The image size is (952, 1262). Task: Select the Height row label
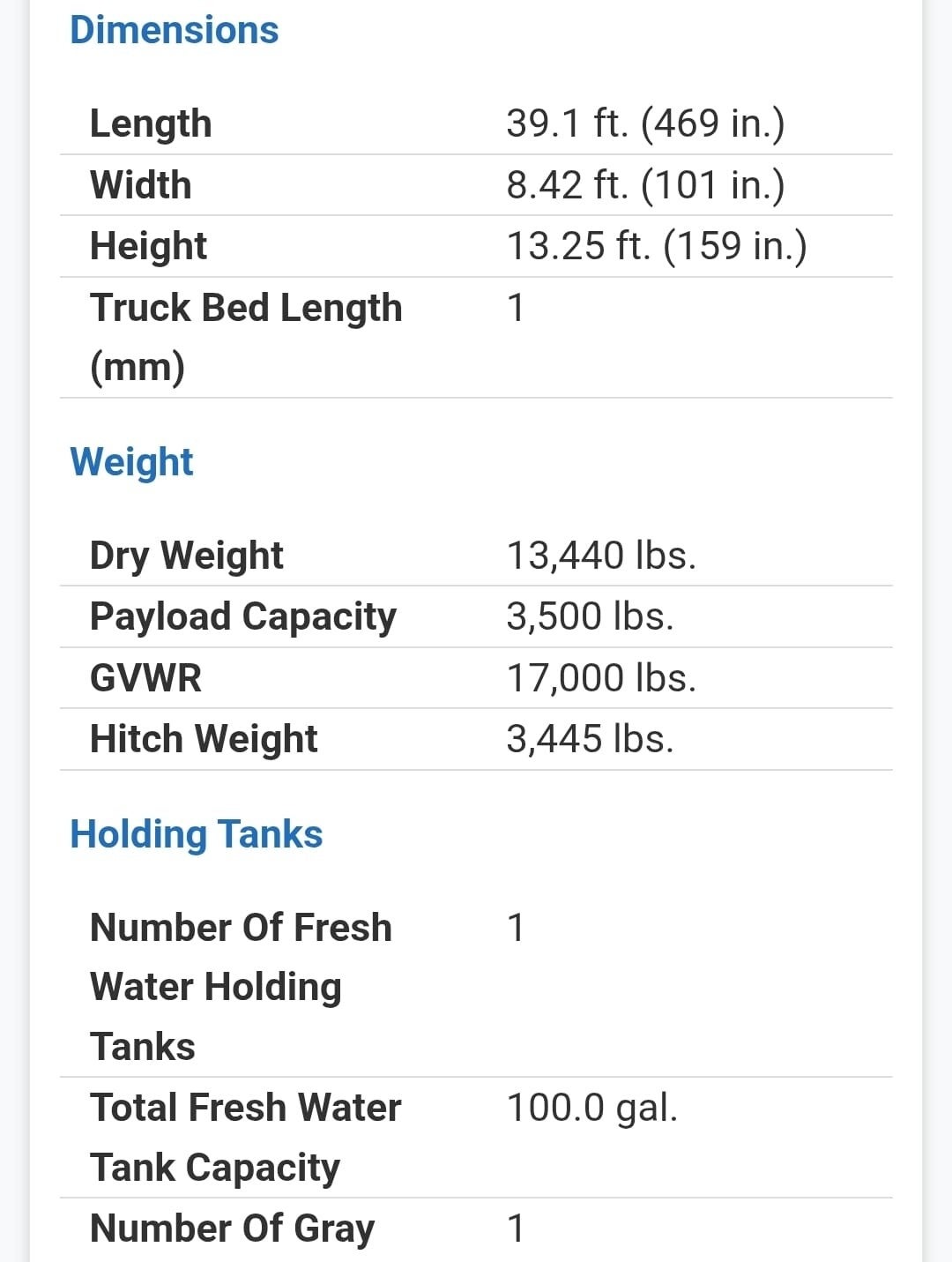pos(148,246)
